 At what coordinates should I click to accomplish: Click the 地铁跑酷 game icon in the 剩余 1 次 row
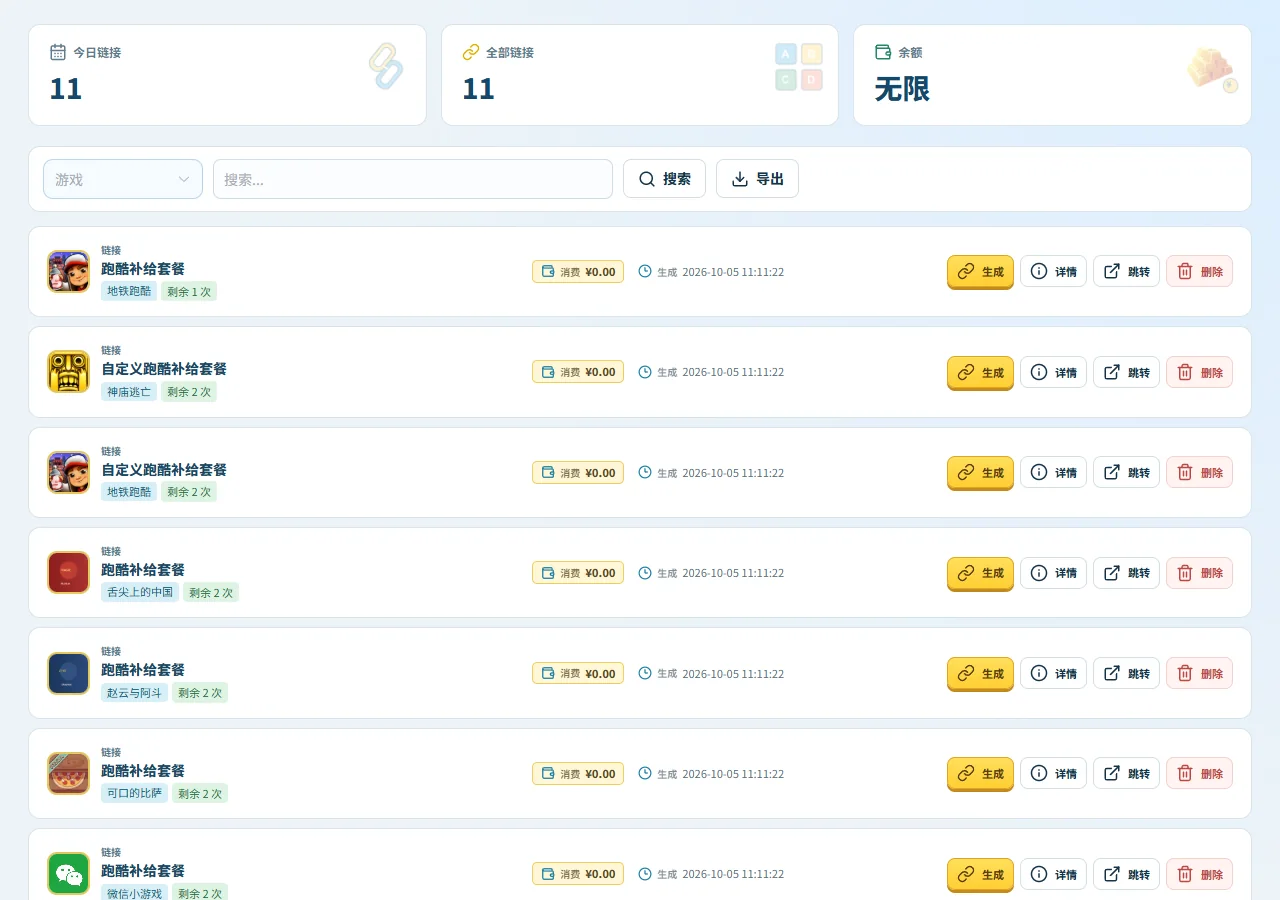pos(68,271)
